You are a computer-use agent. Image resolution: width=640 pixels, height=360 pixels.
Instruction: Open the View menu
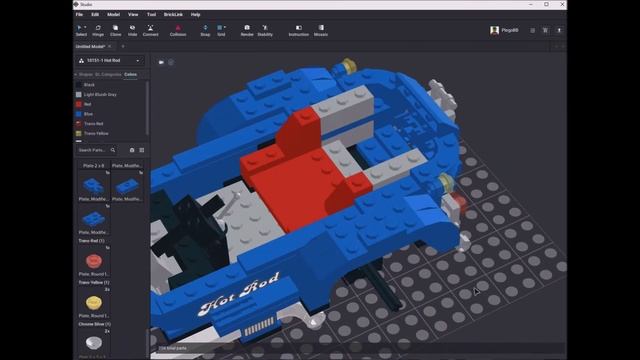coord(133,14)
